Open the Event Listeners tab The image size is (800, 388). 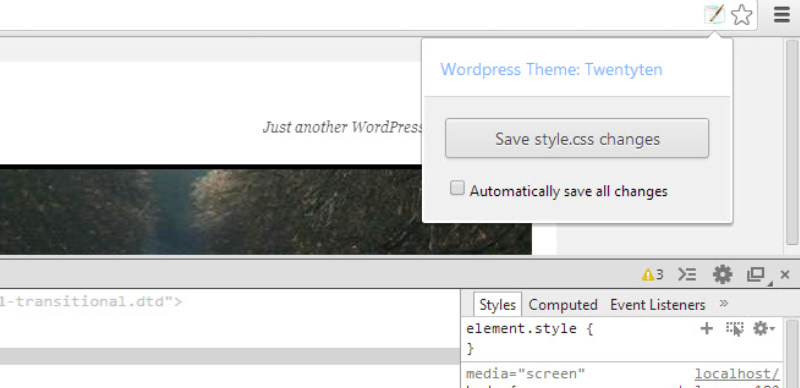(x=658, y=305)
